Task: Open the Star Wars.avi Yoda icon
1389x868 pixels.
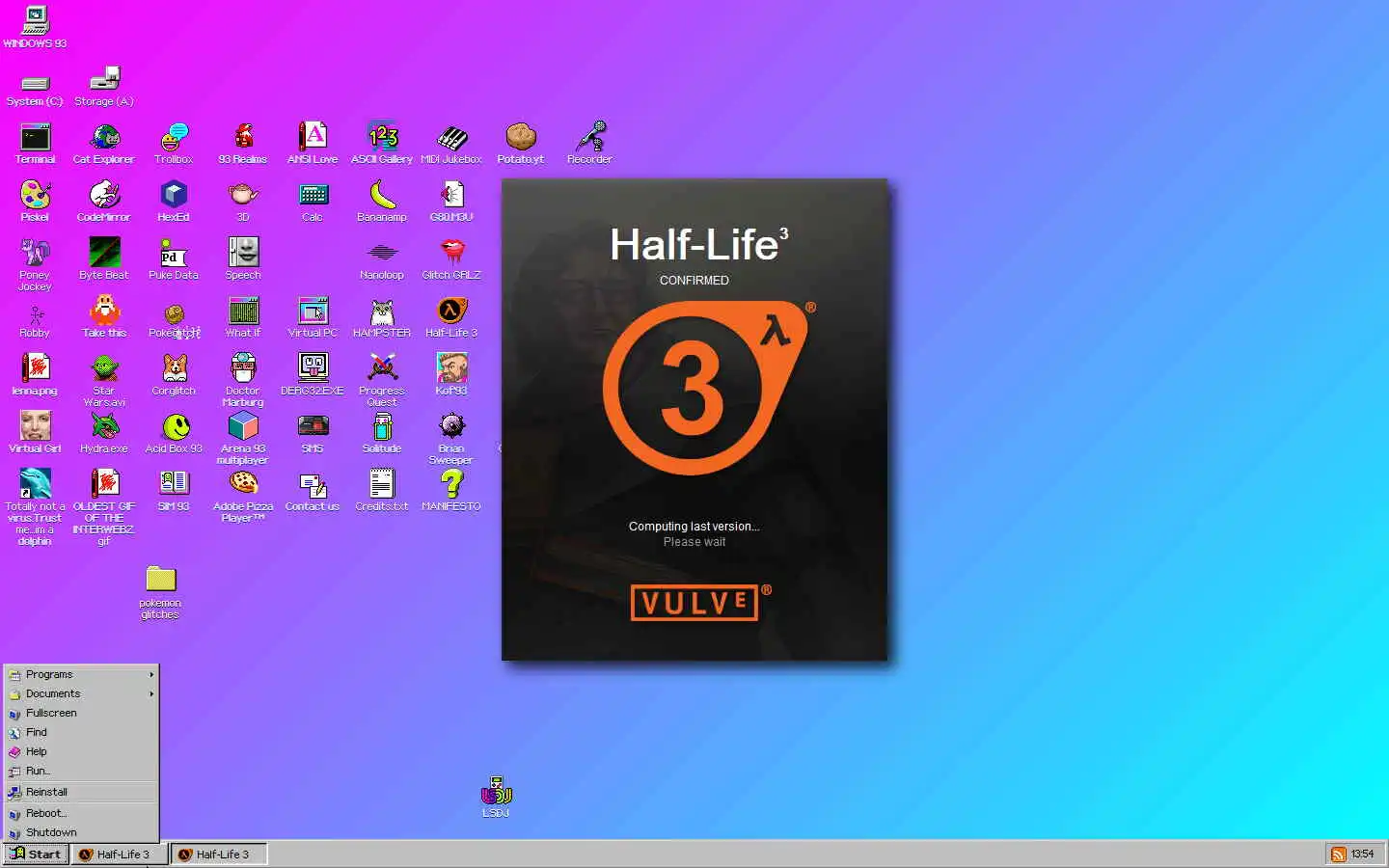Action: (x=104, y=381)
